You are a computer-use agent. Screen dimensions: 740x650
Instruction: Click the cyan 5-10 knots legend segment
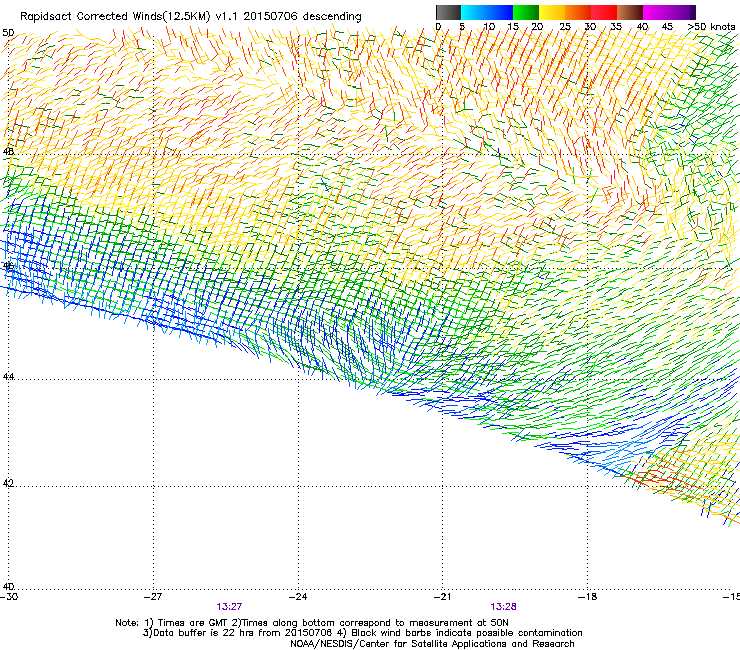[474, 12]
